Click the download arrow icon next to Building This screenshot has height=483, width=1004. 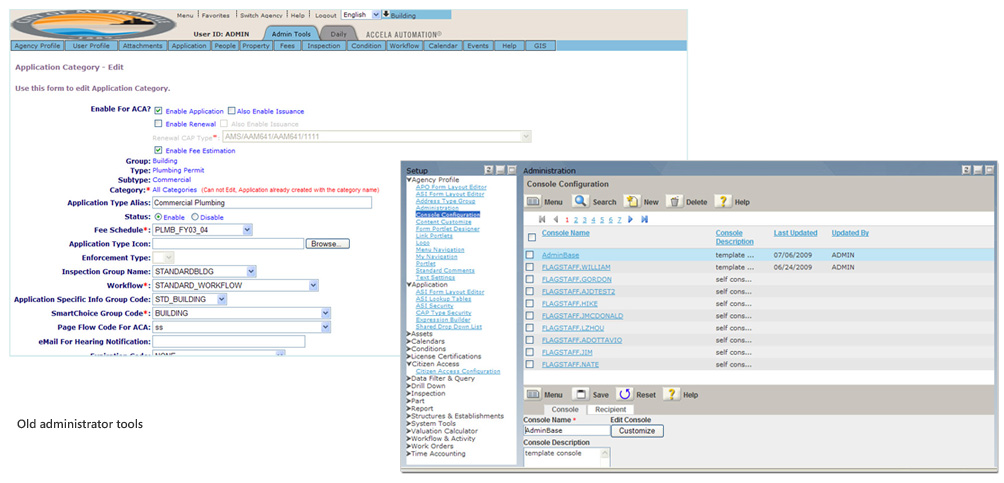pyautogui.click(x=386, y=14)
